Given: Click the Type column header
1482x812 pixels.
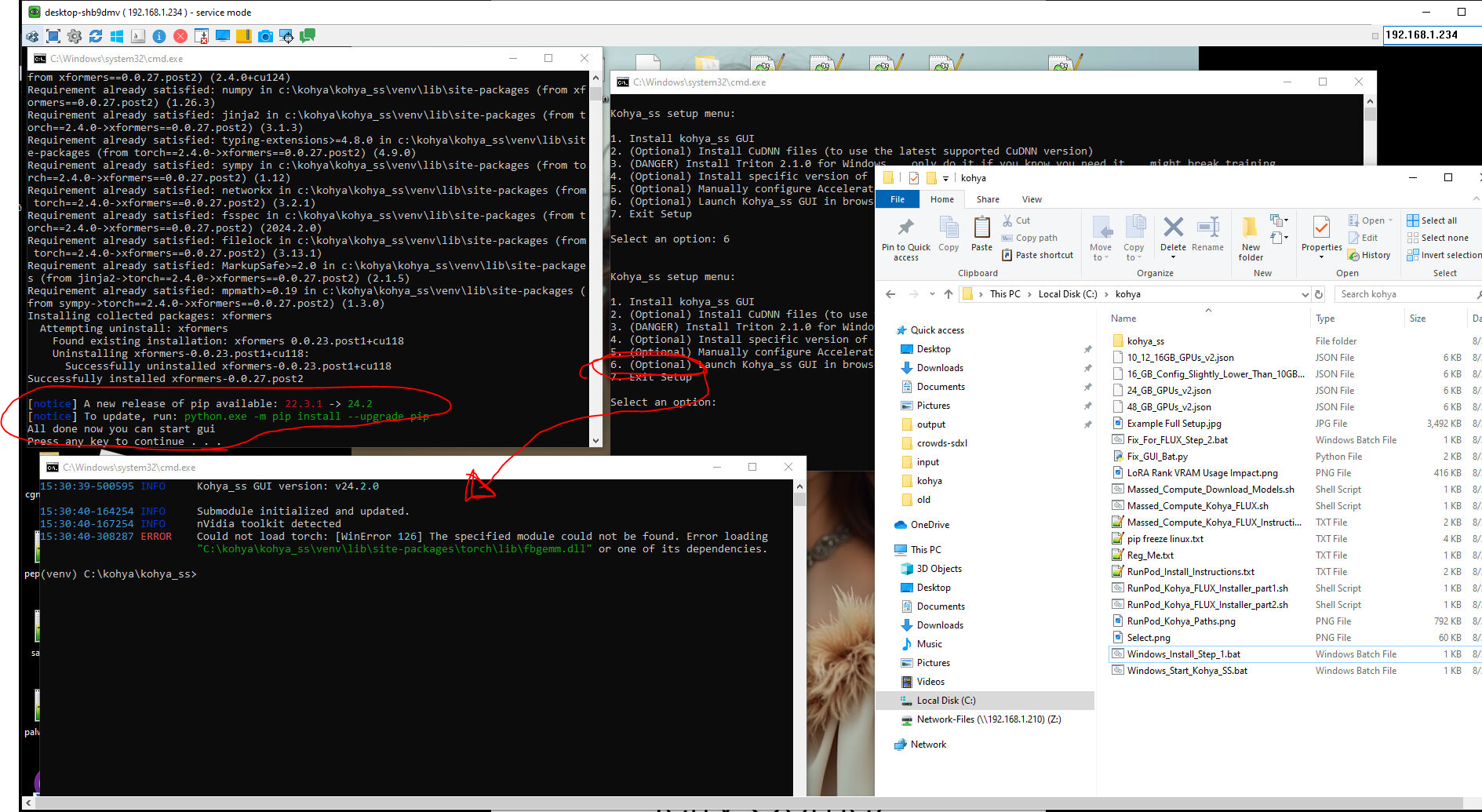Looking at the screenshot, I should [x=1325, y=319].
